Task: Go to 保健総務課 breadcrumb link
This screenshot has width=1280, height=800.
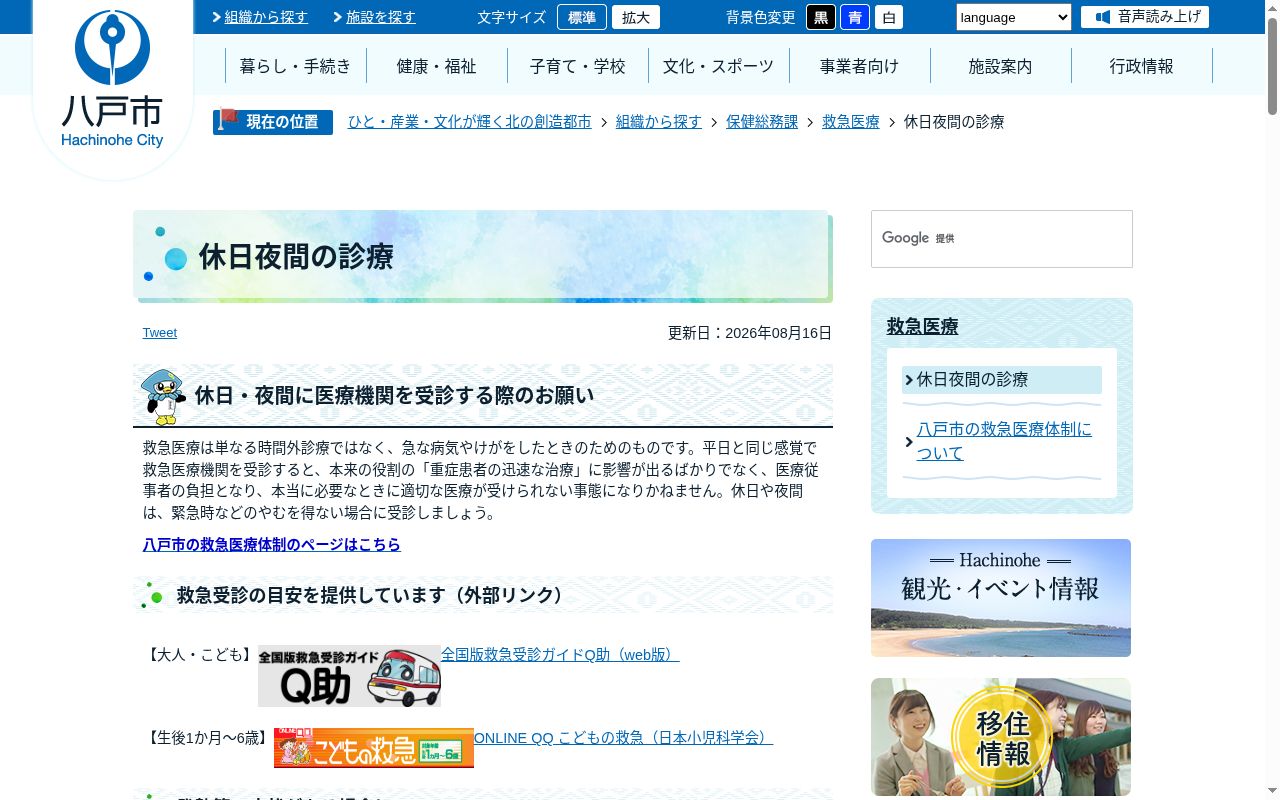Action: [x=762, y=122]
